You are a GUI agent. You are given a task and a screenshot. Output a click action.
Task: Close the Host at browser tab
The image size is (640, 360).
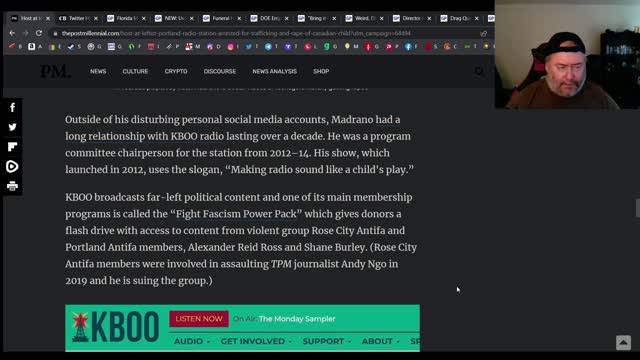click(48, 18)
